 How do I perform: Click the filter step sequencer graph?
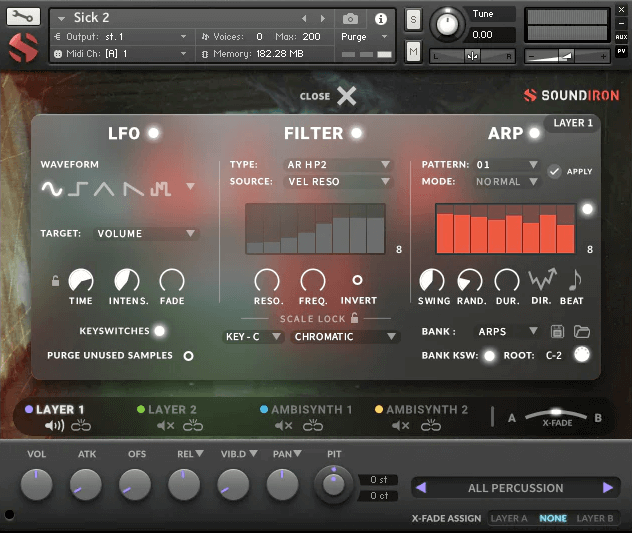pyautogui.click(x=315, y=229)
